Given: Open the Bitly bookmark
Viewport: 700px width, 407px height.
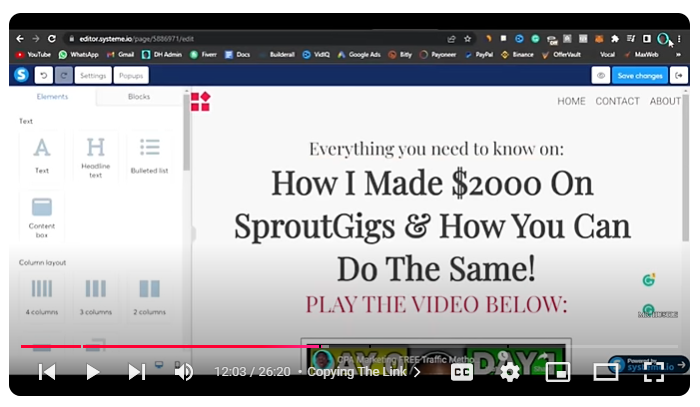Looking at the screenshot, I should point(400,54).
